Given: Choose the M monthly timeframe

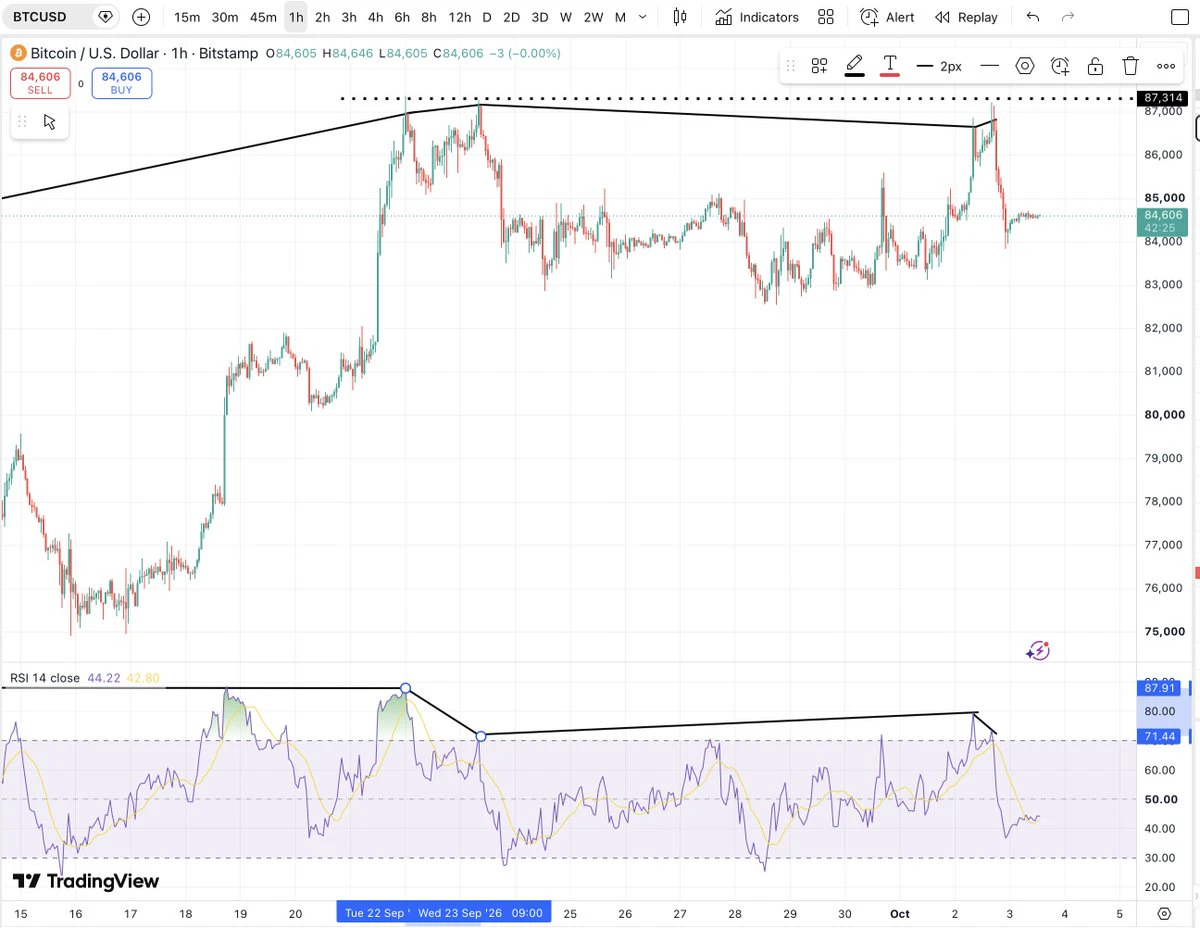Looking at the screenshot, I should pos(620,17).
